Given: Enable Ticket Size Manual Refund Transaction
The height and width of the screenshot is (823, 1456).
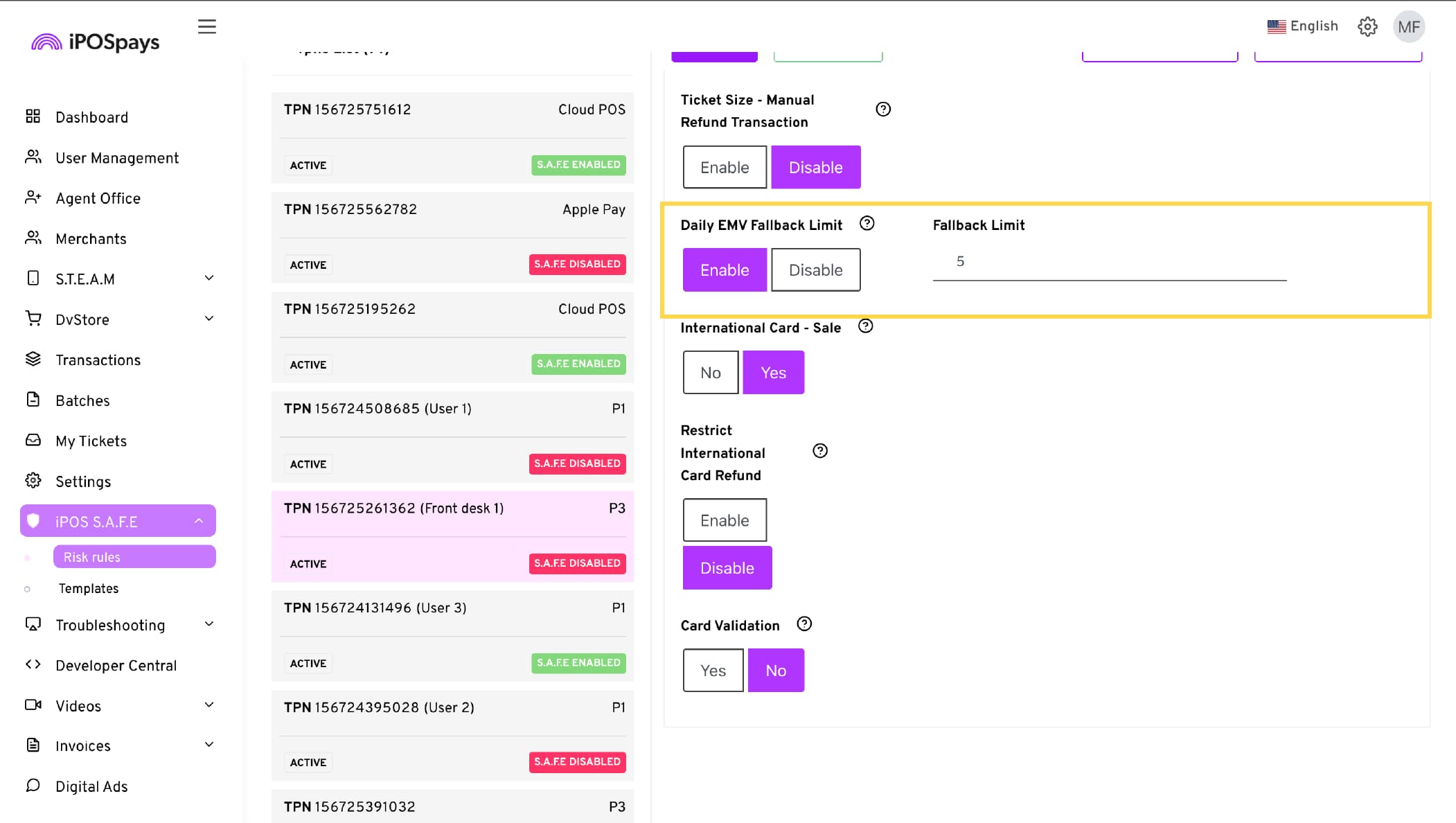Looking at the screenshot, I should click(x=724, y=167).
